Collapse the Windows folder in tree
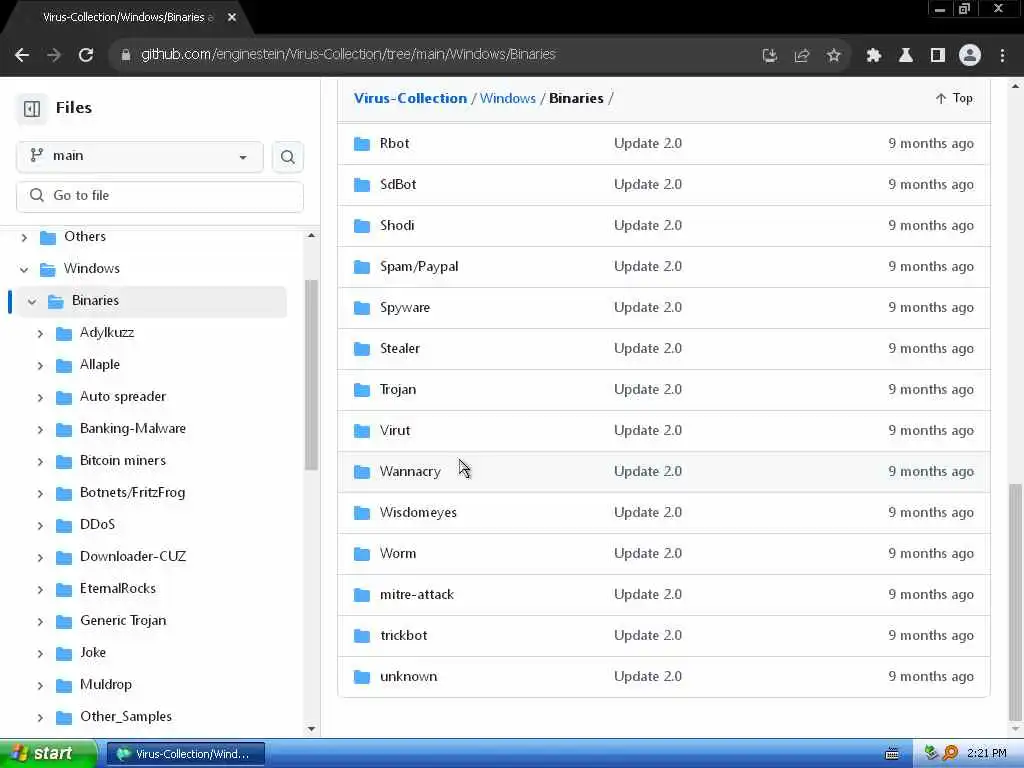Screen dimensions: 1024x768 pyautogui.click(x=24, y=269)
